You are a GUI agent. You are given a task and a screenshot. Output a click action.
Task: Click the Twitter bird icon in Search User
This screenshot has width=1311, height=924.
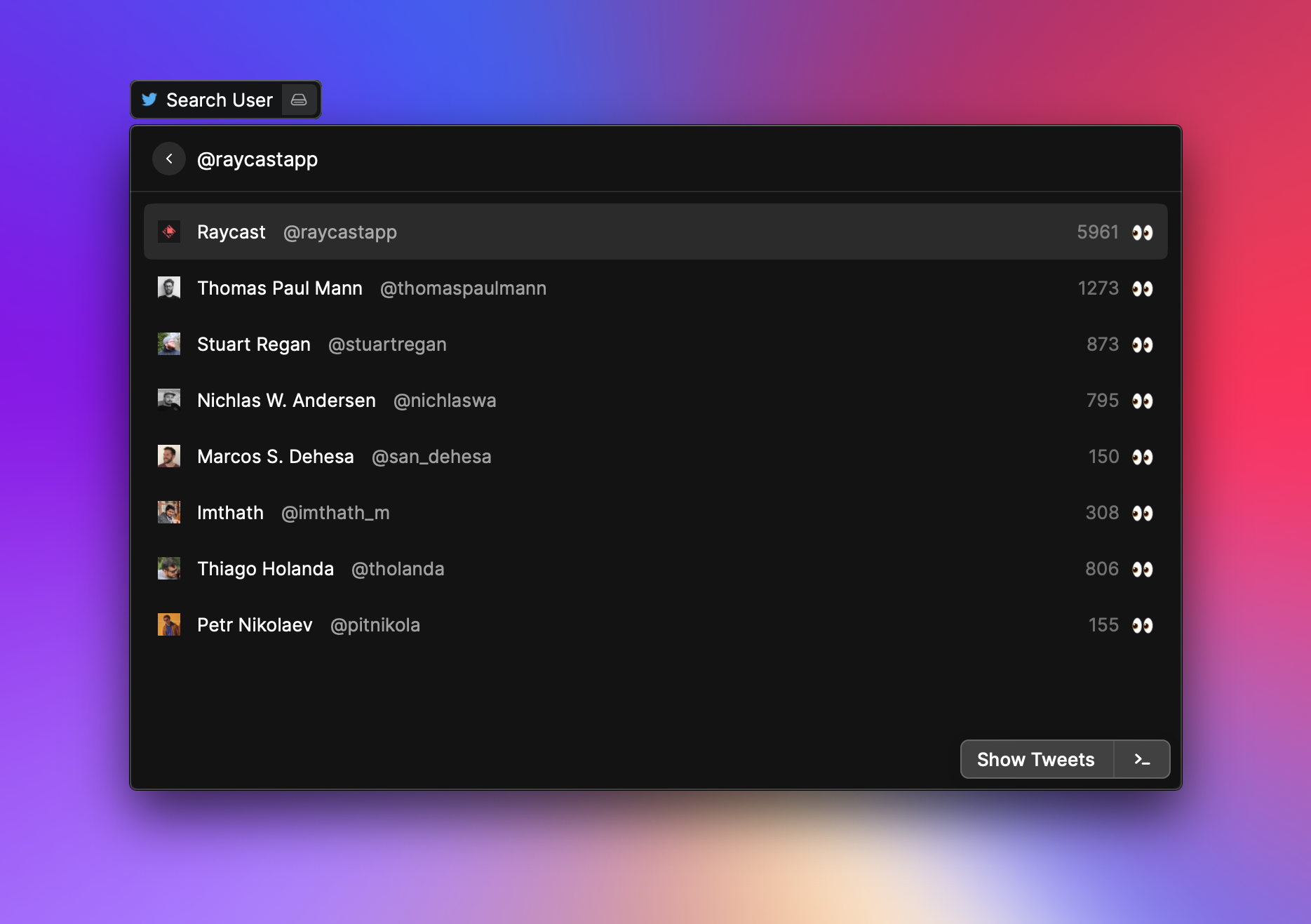(x=149, y=100)
